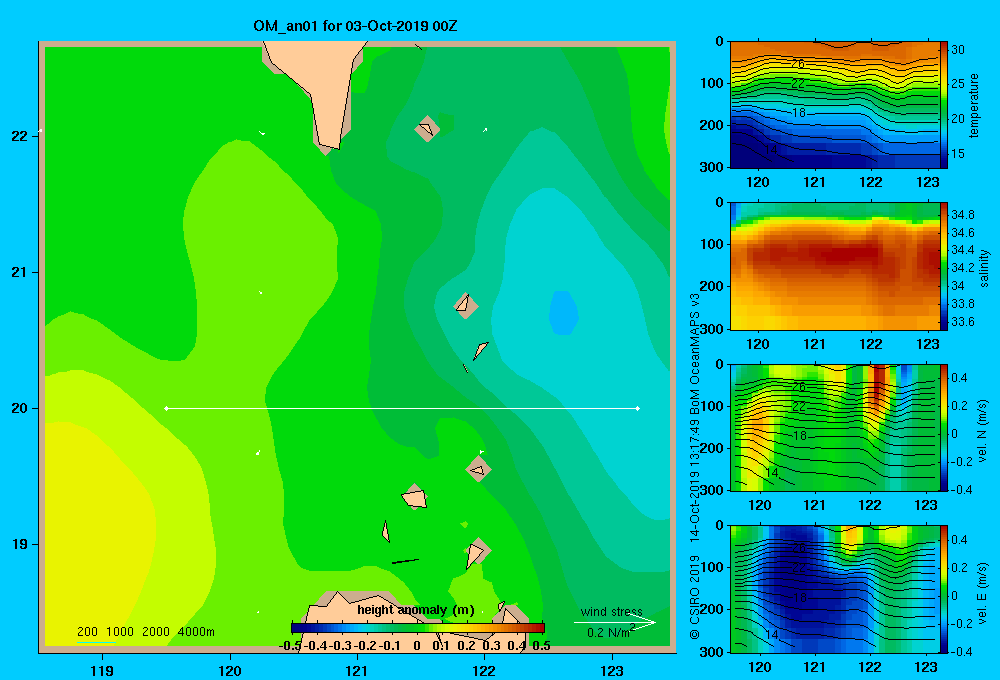This screenshot has width=1000, height=680.
Task: Click the longitude 120 label below the main map
Action: [x=230, y=670]
